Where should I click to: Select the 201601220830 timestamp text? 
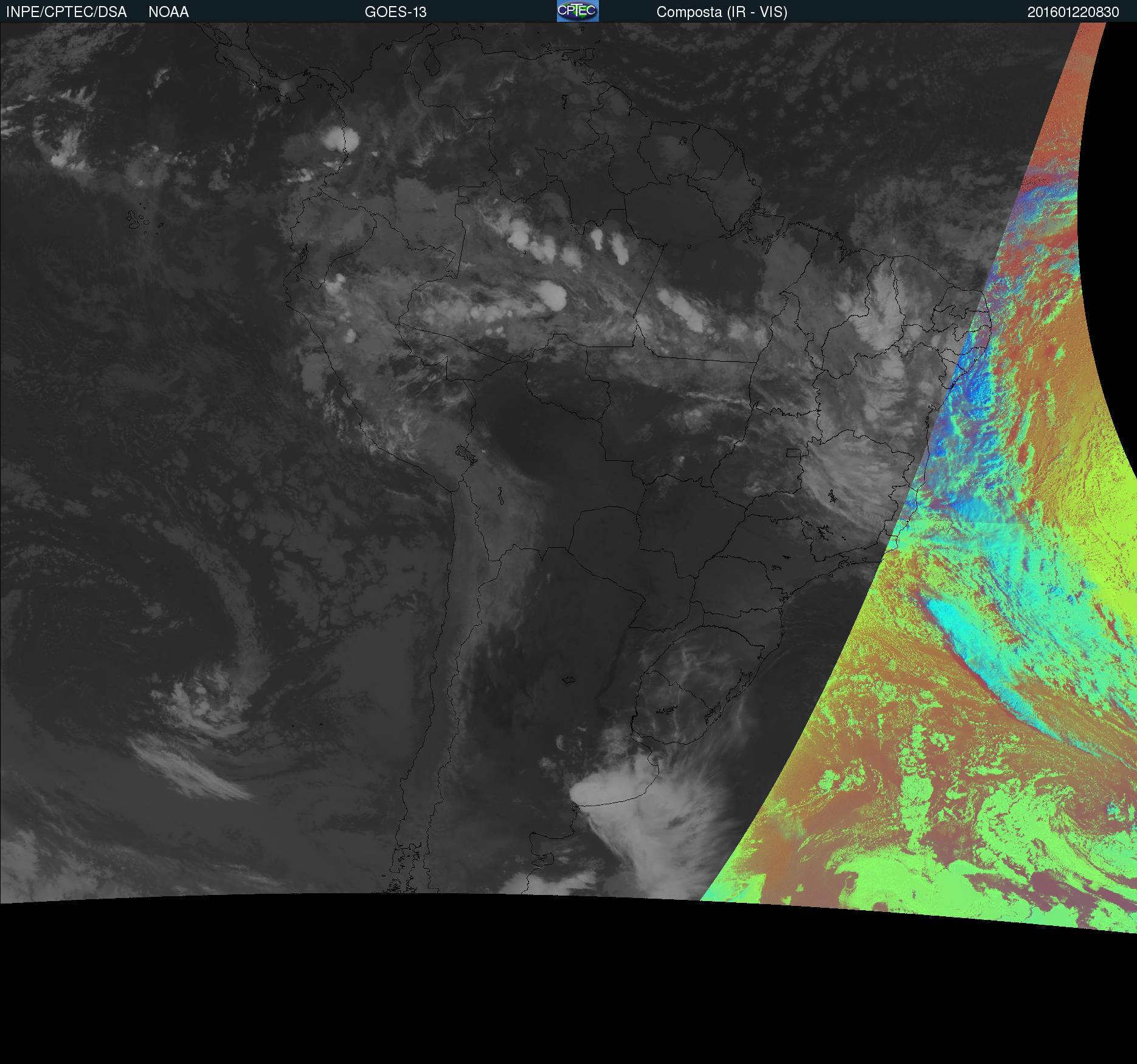point(1073,12)
